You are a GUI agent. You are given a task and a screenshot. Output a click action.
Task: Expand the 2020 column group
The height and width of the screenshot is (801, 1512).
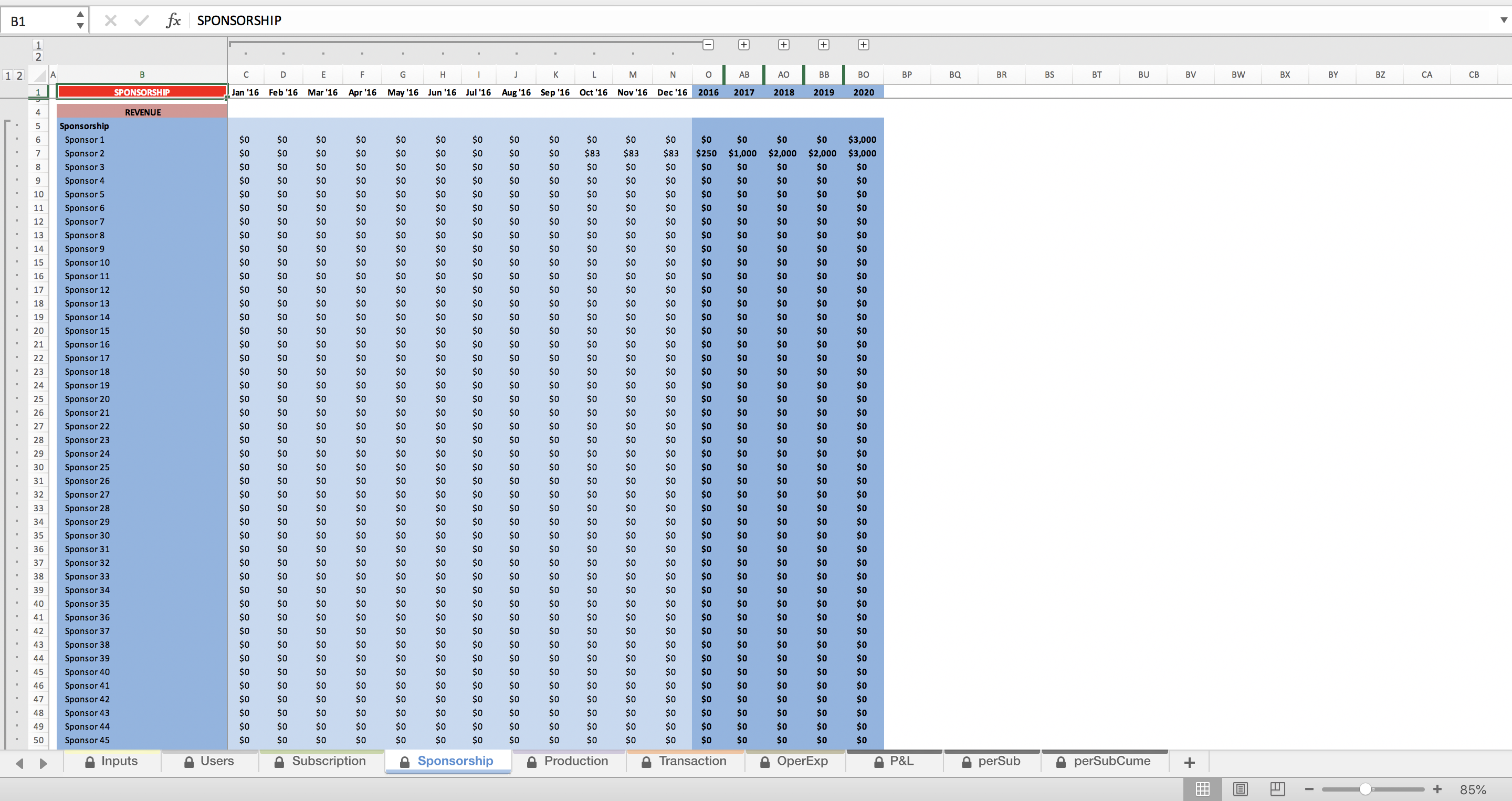click(x=864, y=45)
